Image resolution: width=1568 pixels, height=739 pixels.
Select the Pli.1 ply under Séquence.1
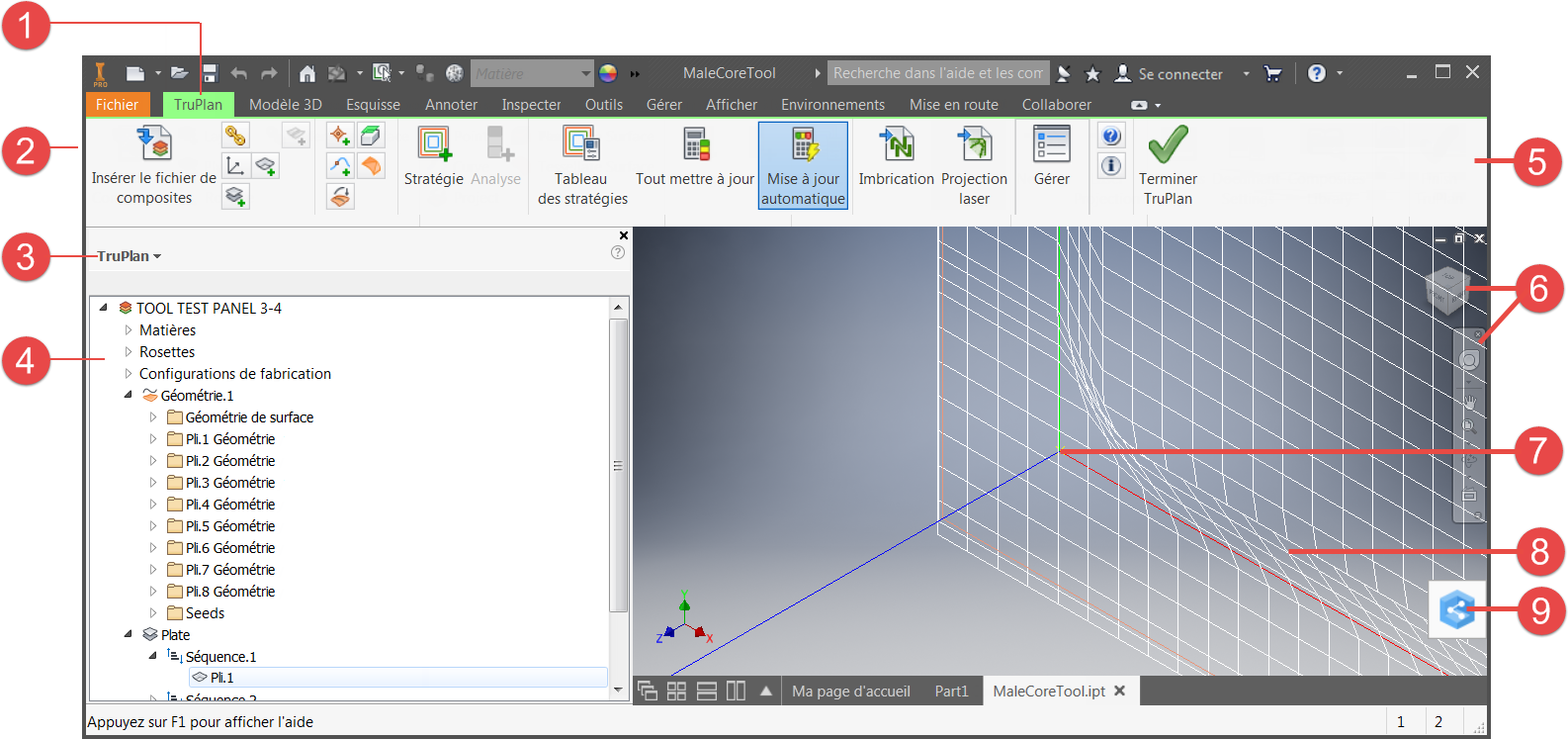(x=398, y=678)
